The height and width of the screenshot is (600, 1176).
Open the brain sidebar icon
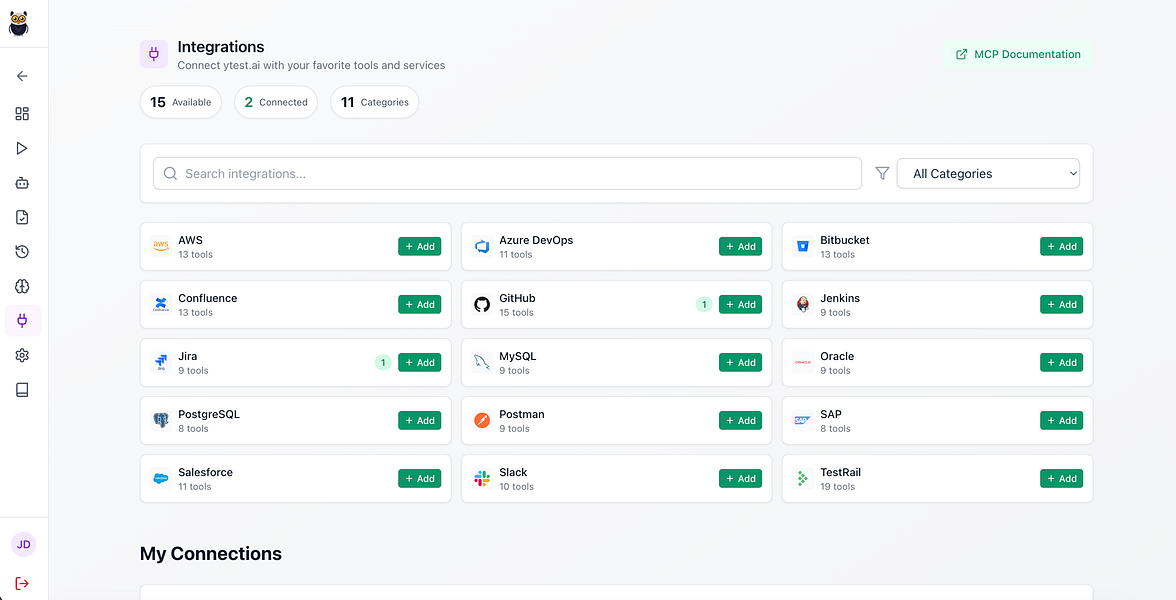[22, 286]
